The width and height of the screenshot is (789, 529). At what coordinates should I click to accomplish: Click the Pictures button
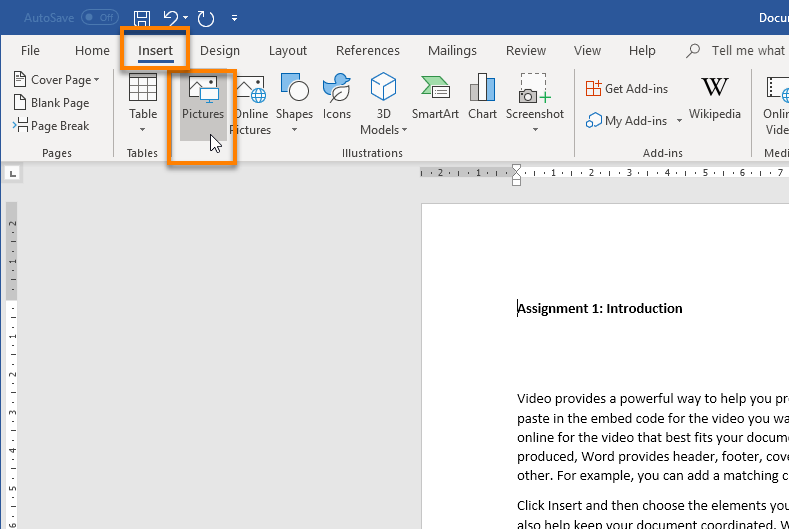click(203, 106)
